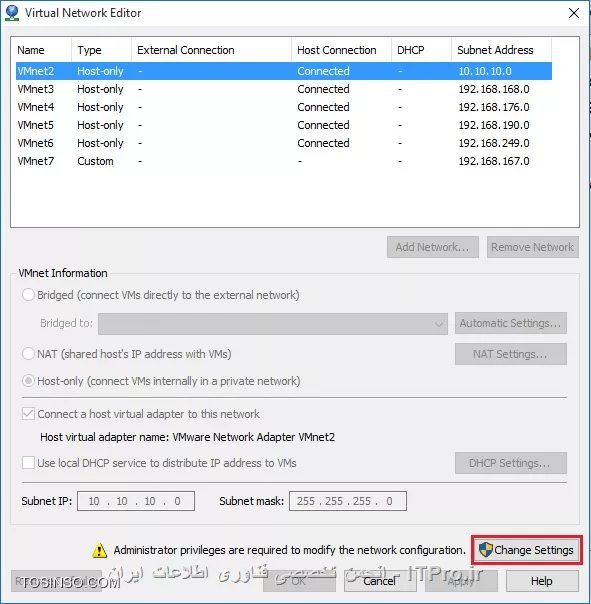Focus the Subnet IP input field
The width and height of the screenshot is (591, 604).
point(136,501)
